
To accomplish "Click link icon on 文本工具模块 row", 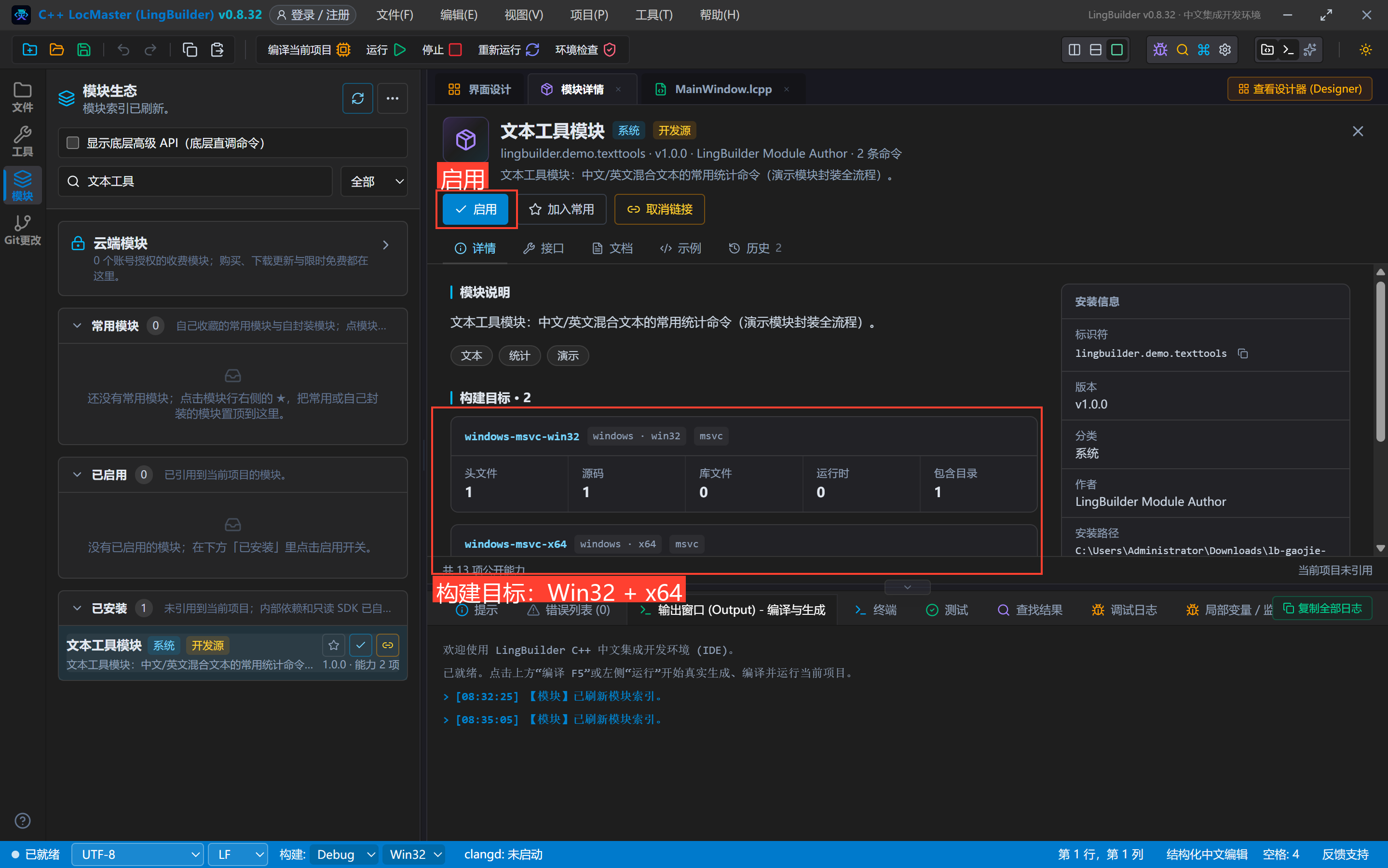I will click(387, 645).
